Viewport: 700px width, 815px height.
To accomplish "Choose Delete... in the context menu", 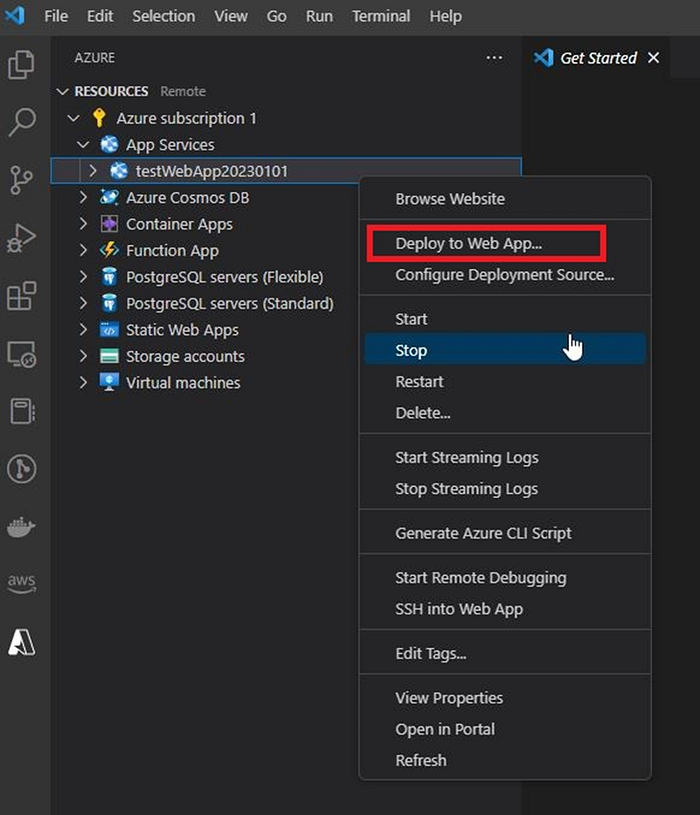I will 505,413.
